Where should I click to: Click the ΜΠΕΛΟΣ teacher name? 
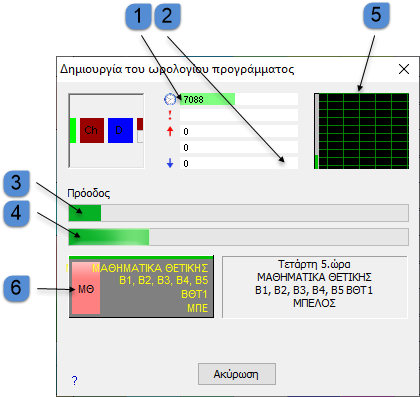click(x=314, y=303)
